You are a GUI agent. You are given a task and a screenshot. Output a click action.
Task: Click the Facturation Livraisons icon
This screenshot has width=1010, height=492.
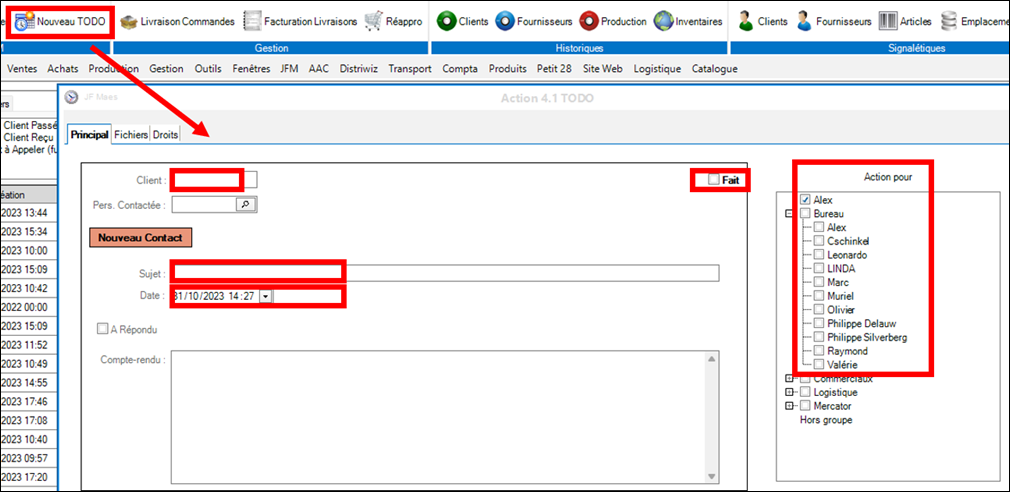pos(253,21)
